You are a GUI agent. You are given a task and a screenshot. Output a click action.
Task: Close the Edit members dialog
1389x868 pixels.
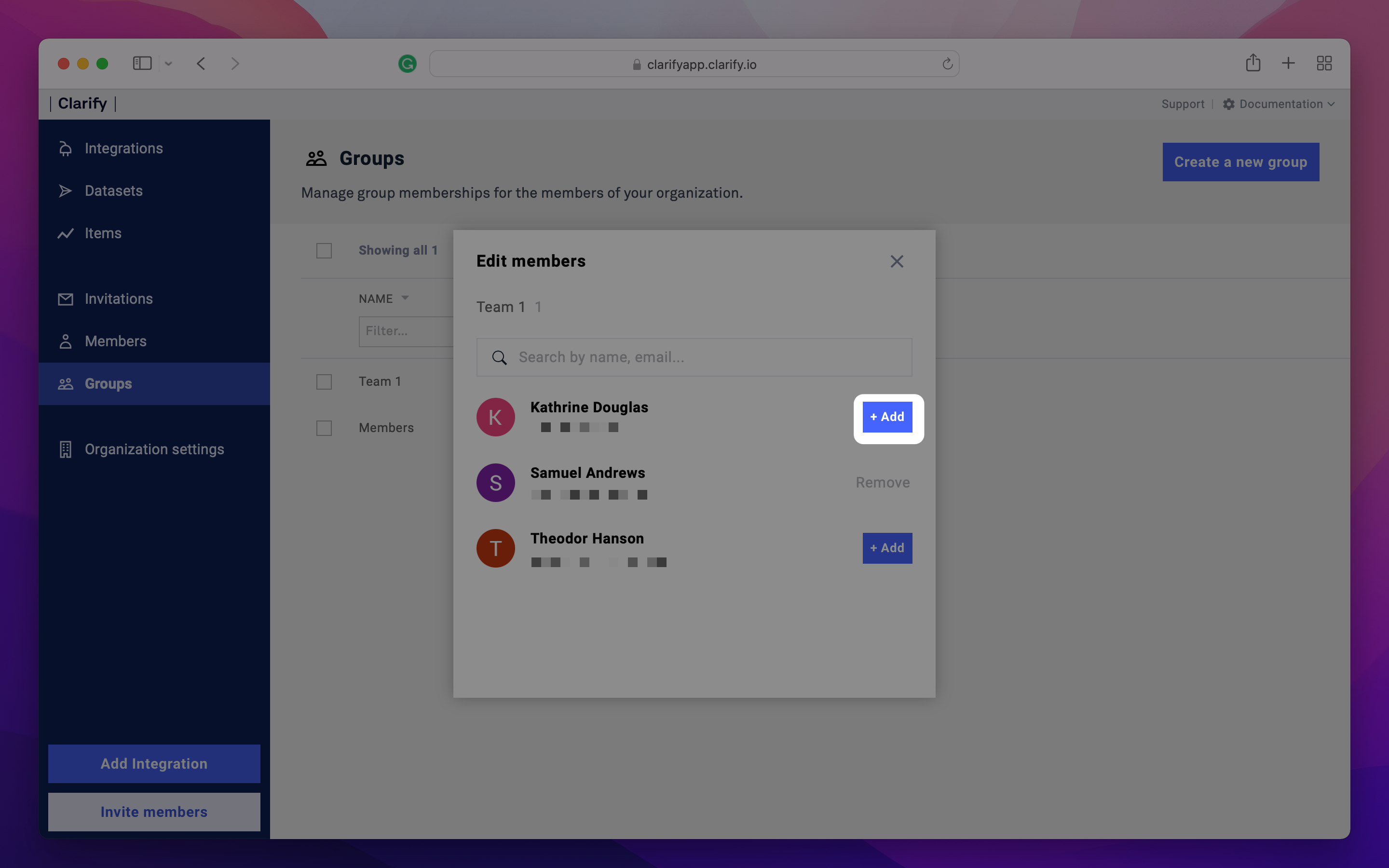[x=897, y=261]
